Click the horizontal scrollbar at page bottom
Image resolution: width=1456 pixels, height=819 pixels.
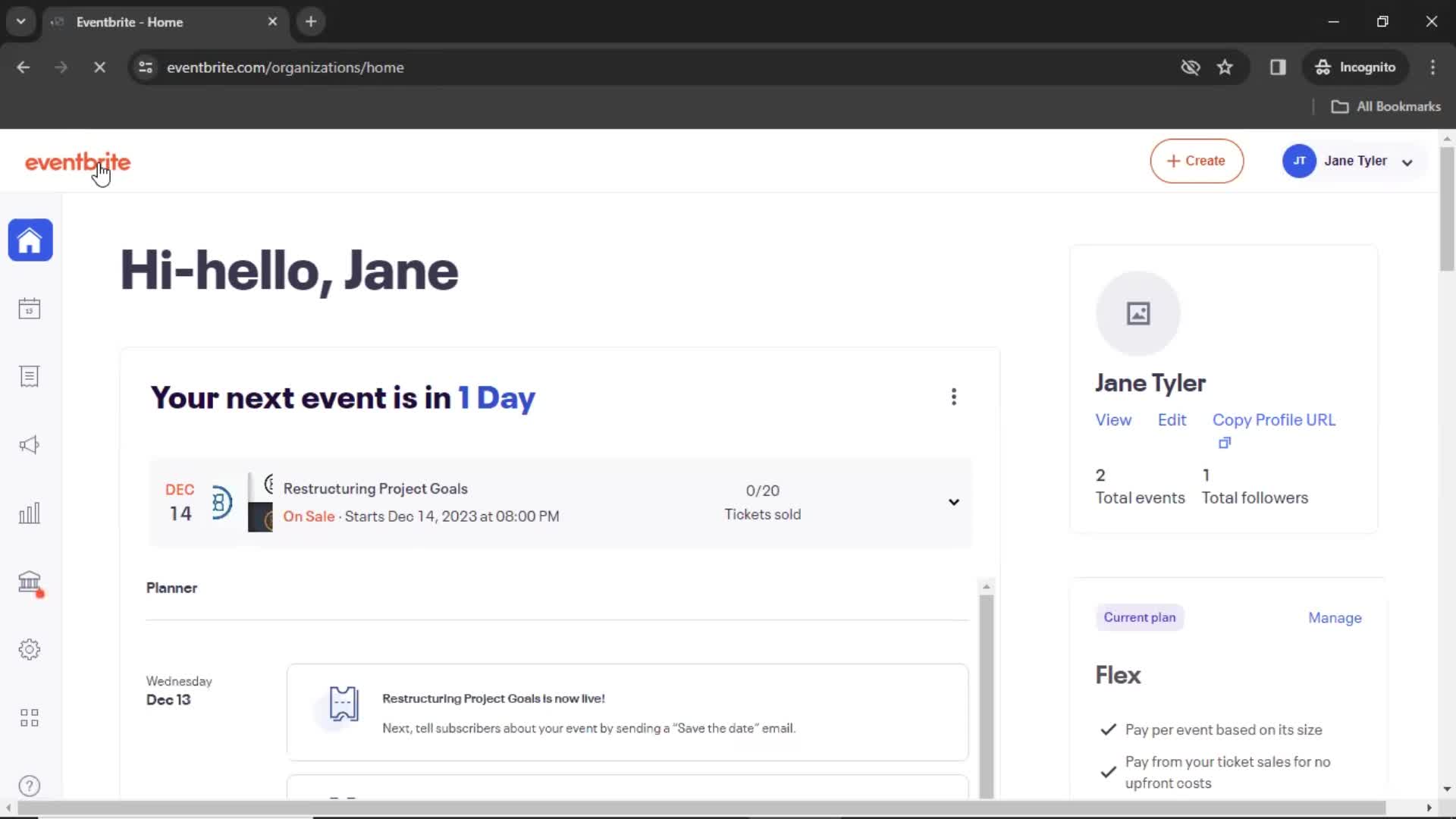point(701,808)
